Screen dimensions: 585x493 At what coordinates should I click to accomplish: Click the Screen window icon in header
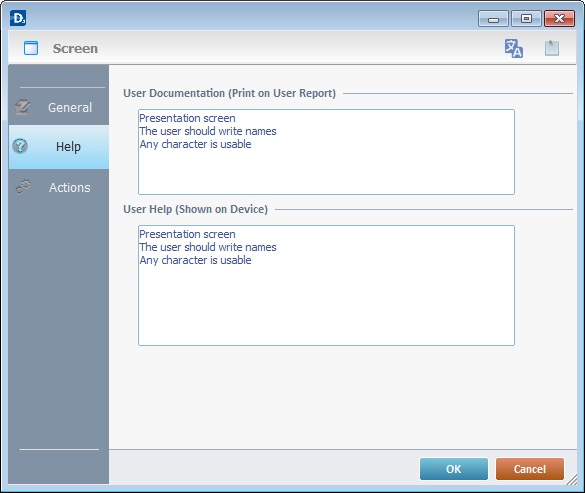click(x=31, y=48)
